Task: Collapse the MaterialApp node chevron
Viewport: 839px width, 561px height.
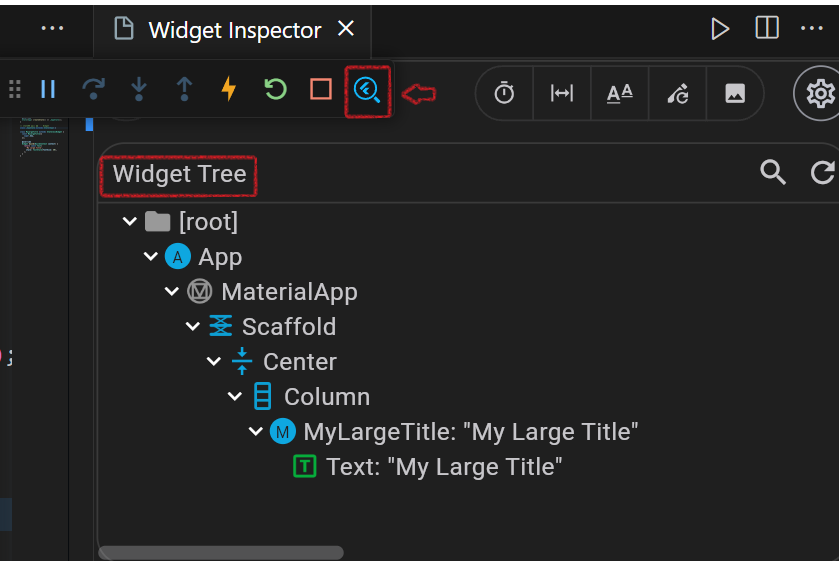Action: (172, 291)
